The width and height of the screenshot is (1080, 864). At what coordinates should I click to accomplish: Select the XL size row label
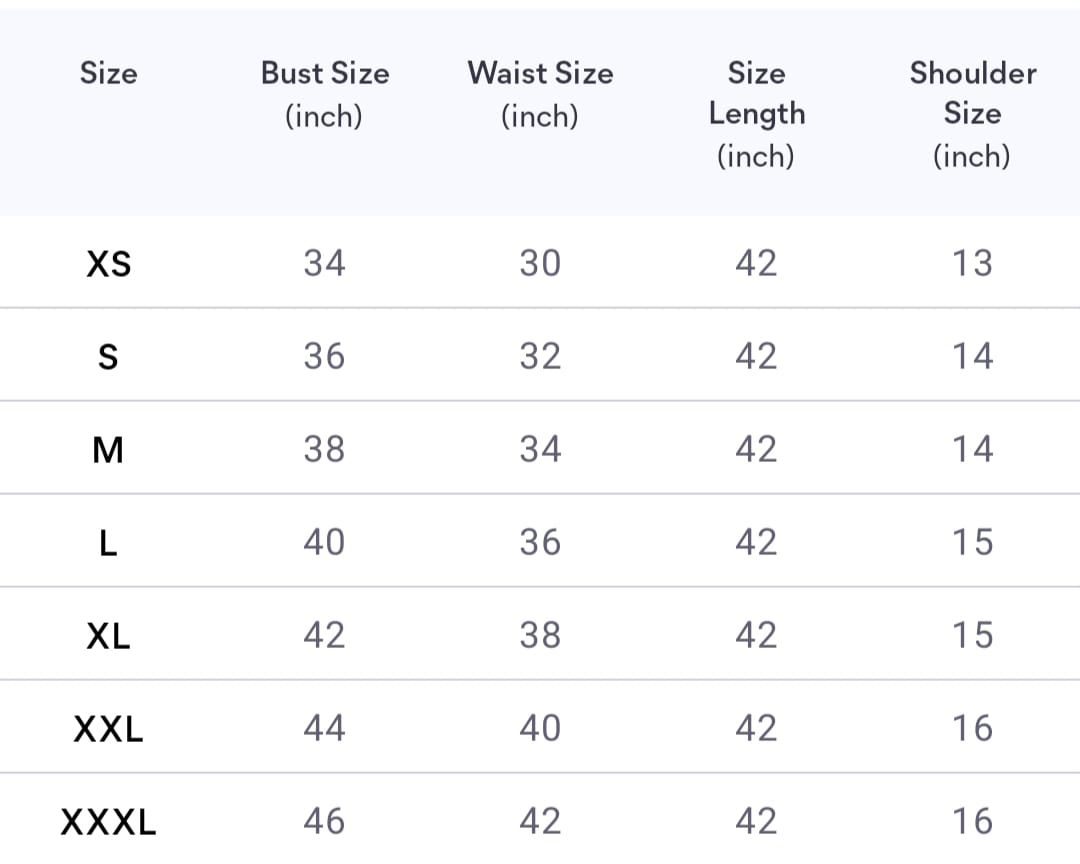click(x=108, y=635)
